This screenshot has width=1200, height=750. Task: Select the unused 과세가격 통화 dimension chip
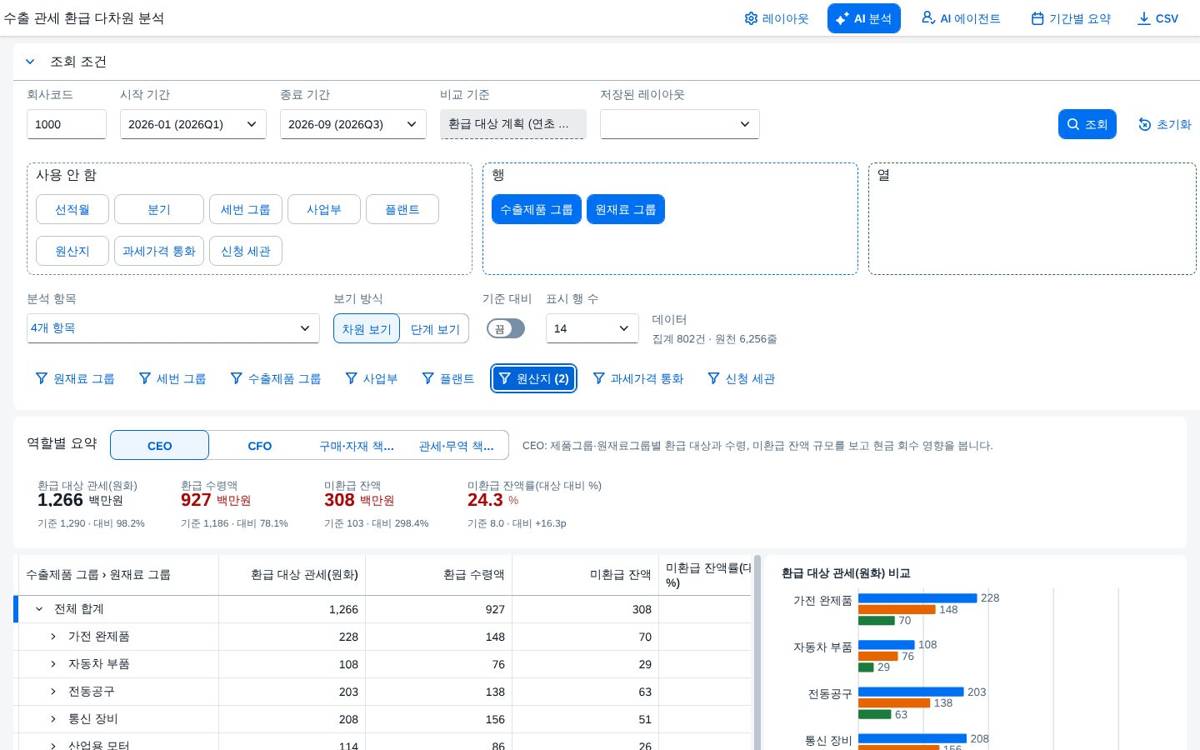point(159,251)
